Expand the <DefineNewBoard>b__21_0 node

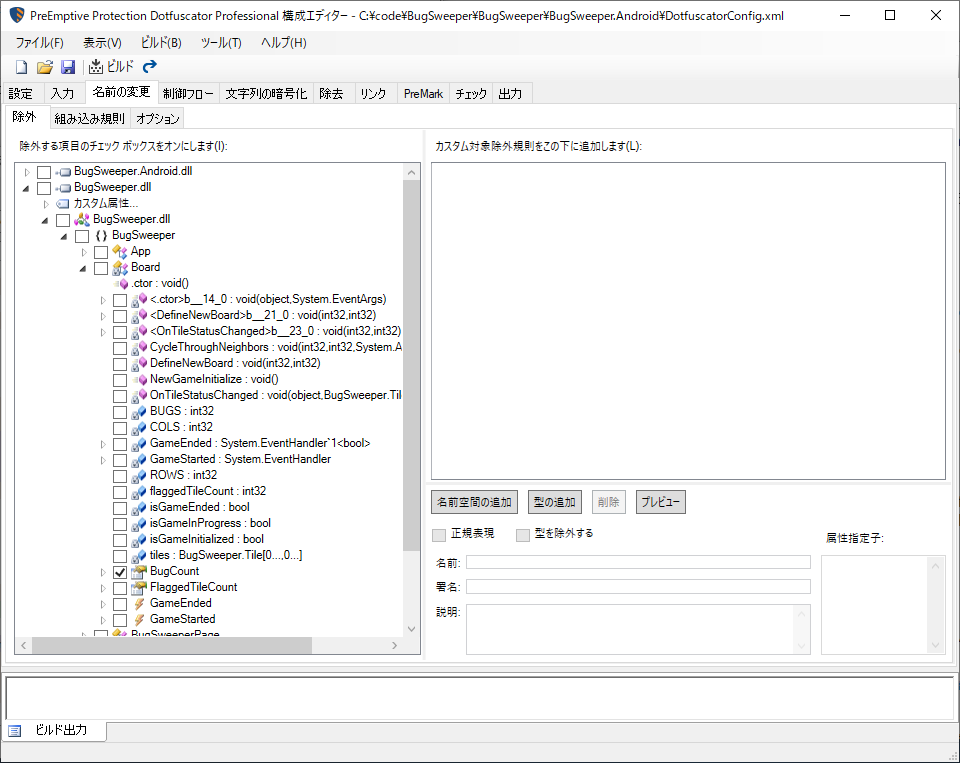(x=103, y=316)
